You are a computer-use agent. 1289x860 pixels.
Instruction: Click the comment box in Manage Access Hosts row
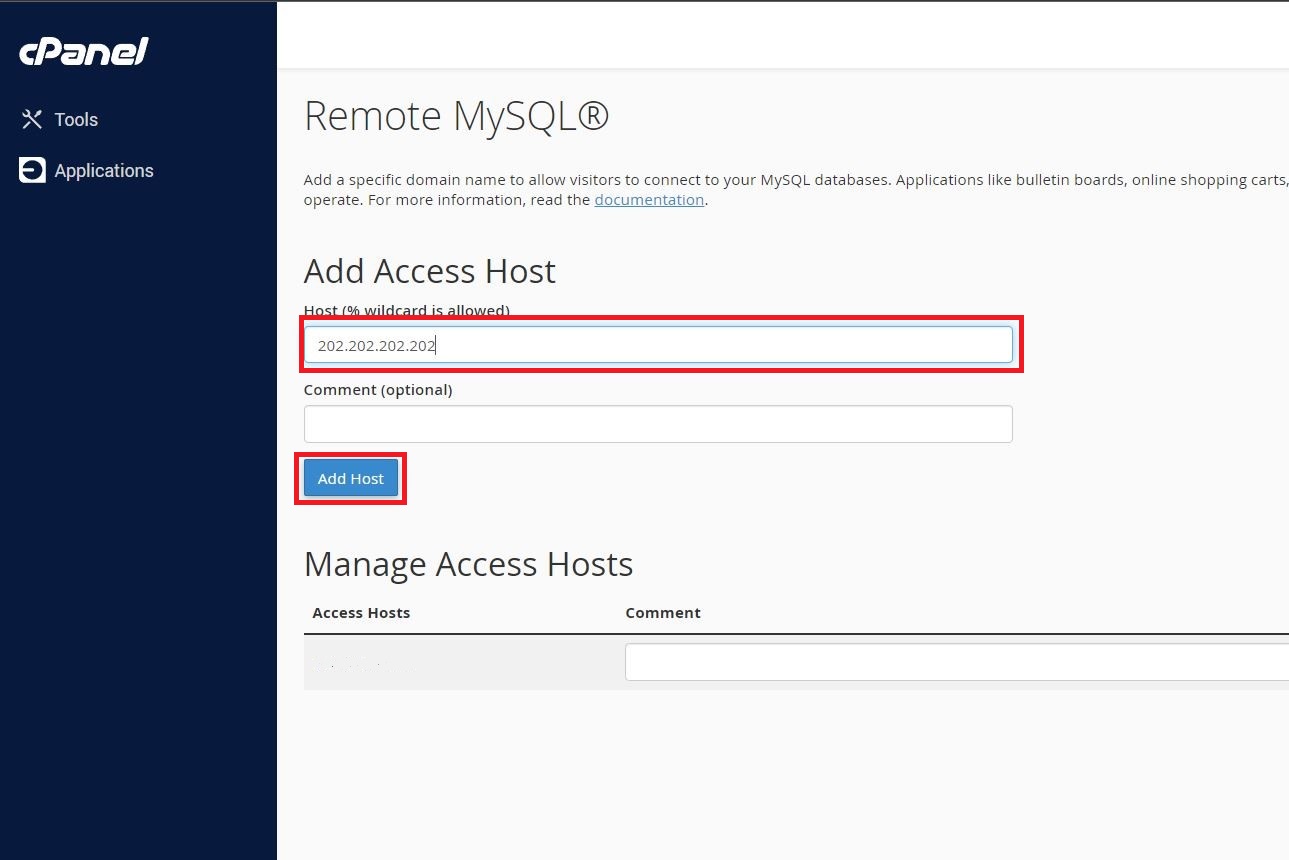click(x=957, y=662)
